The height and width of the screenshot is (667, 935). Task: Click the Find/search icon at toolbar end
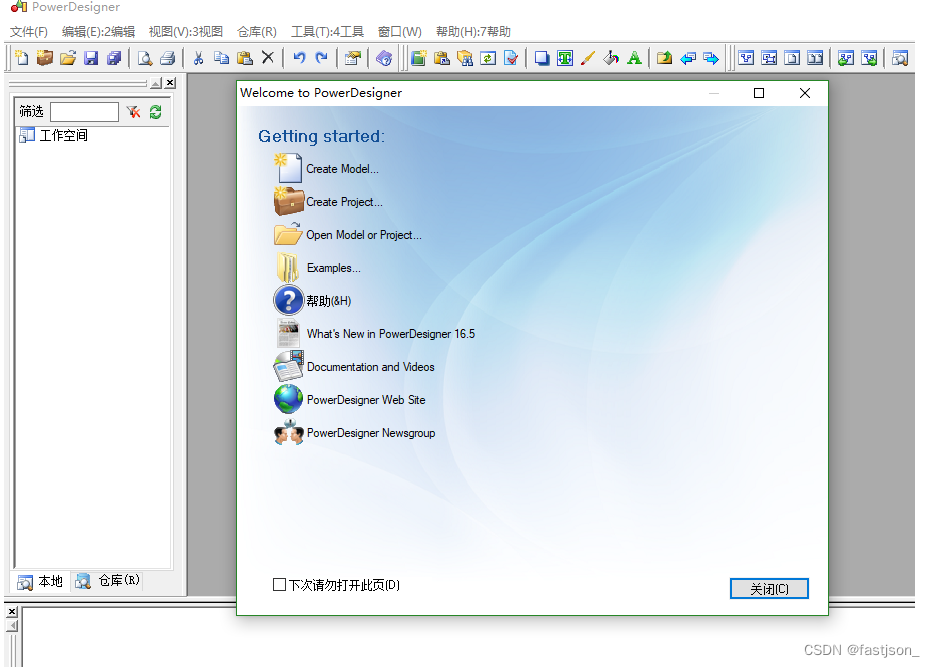point(900,58)
